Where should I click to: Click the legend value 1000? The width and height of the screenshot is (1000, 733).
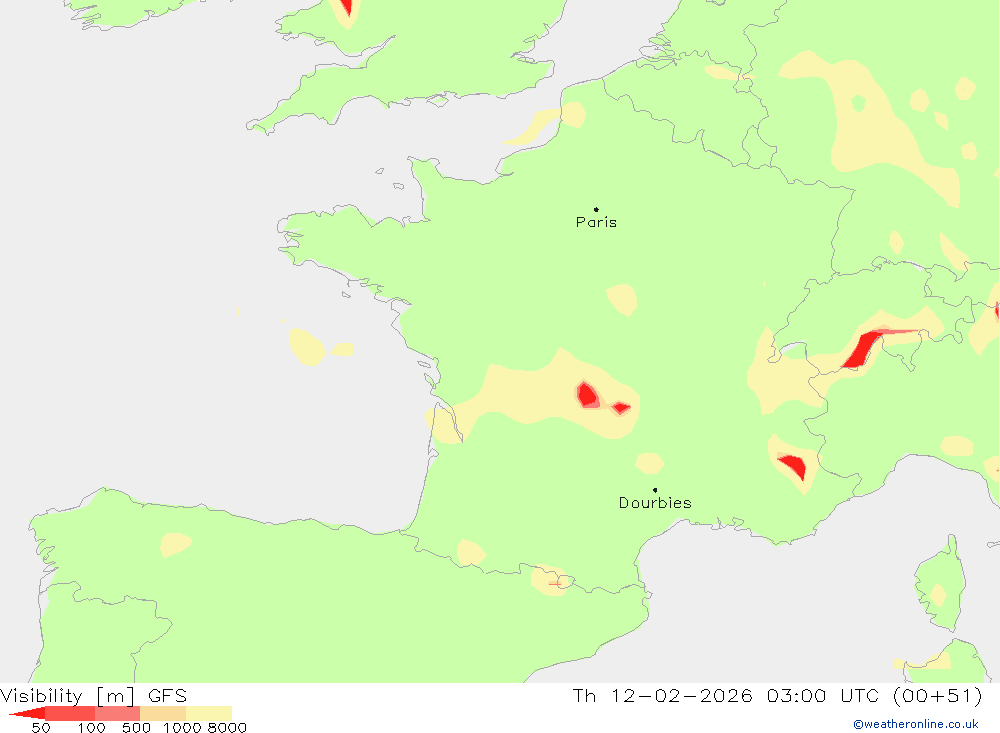tap(182, 728)
